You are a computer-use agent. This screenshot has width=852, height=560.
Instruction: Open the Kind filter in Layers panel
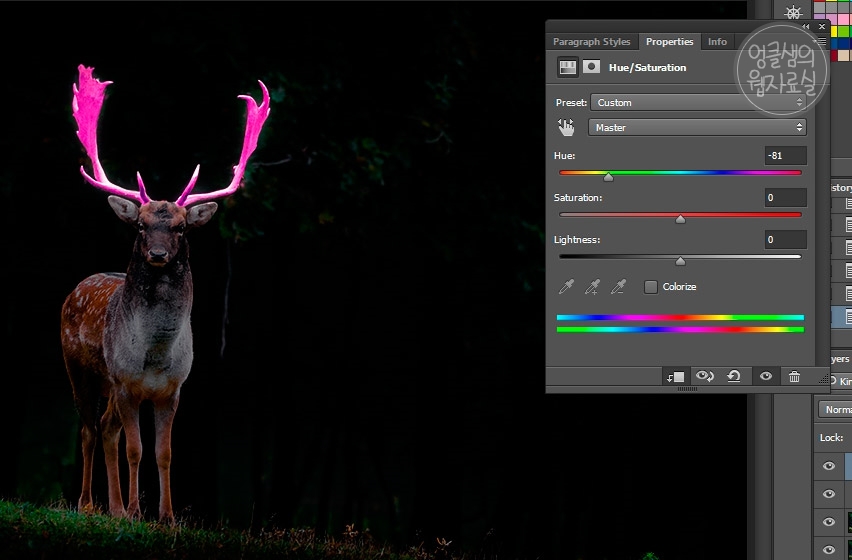842,381
